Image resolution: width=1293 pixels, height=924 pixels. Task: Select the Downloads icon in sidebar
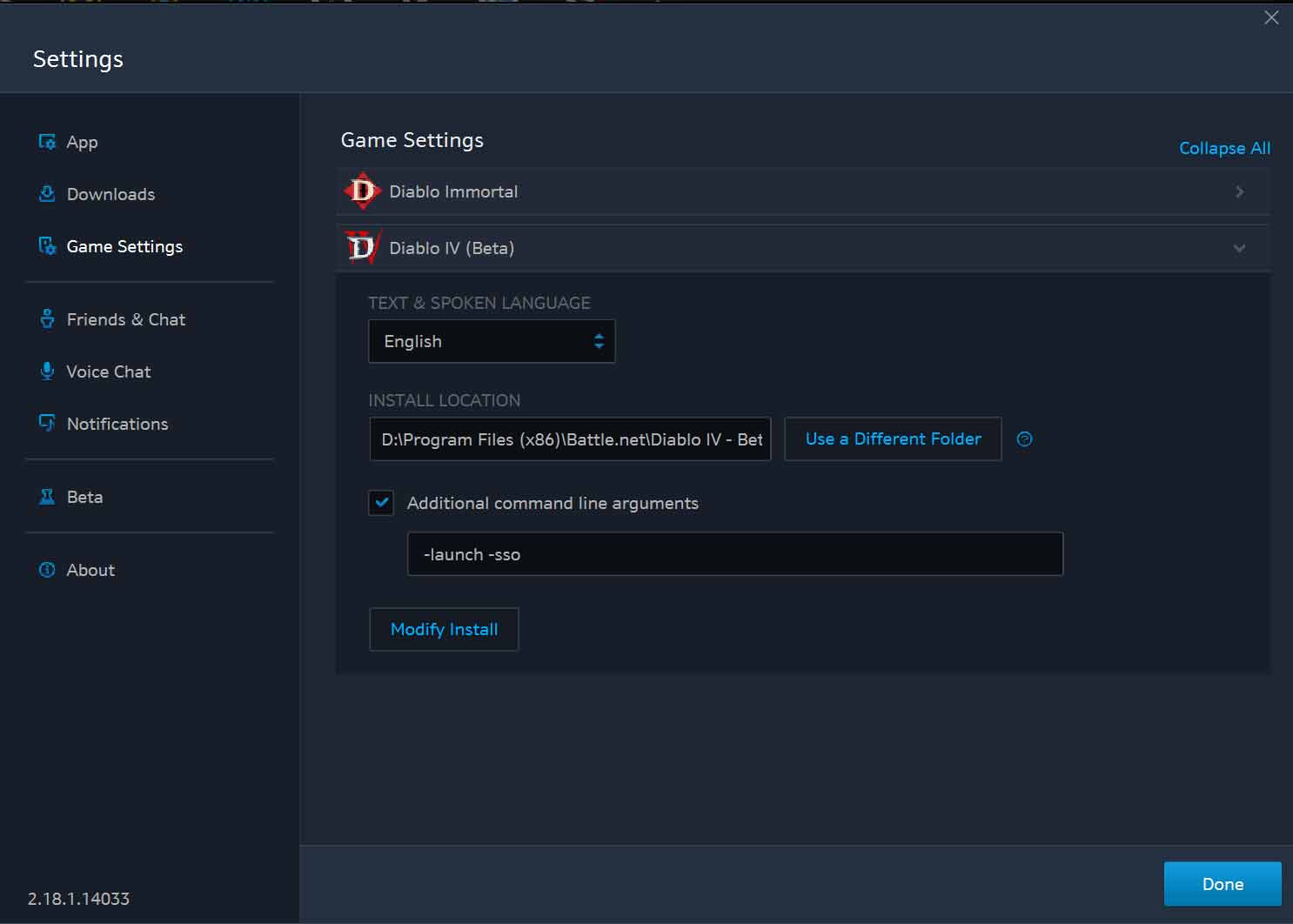tap(47, 193)
